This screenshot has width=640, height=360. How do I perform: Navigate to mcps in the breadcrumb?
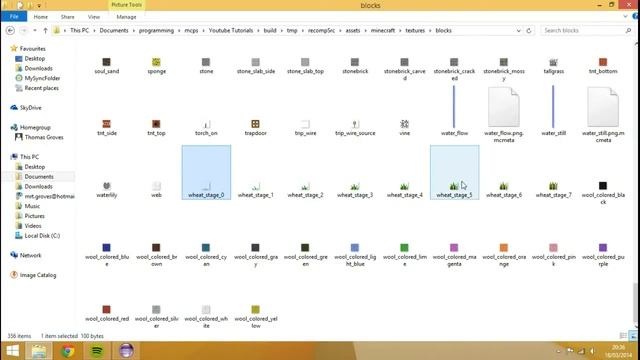[x=191, y=31]
